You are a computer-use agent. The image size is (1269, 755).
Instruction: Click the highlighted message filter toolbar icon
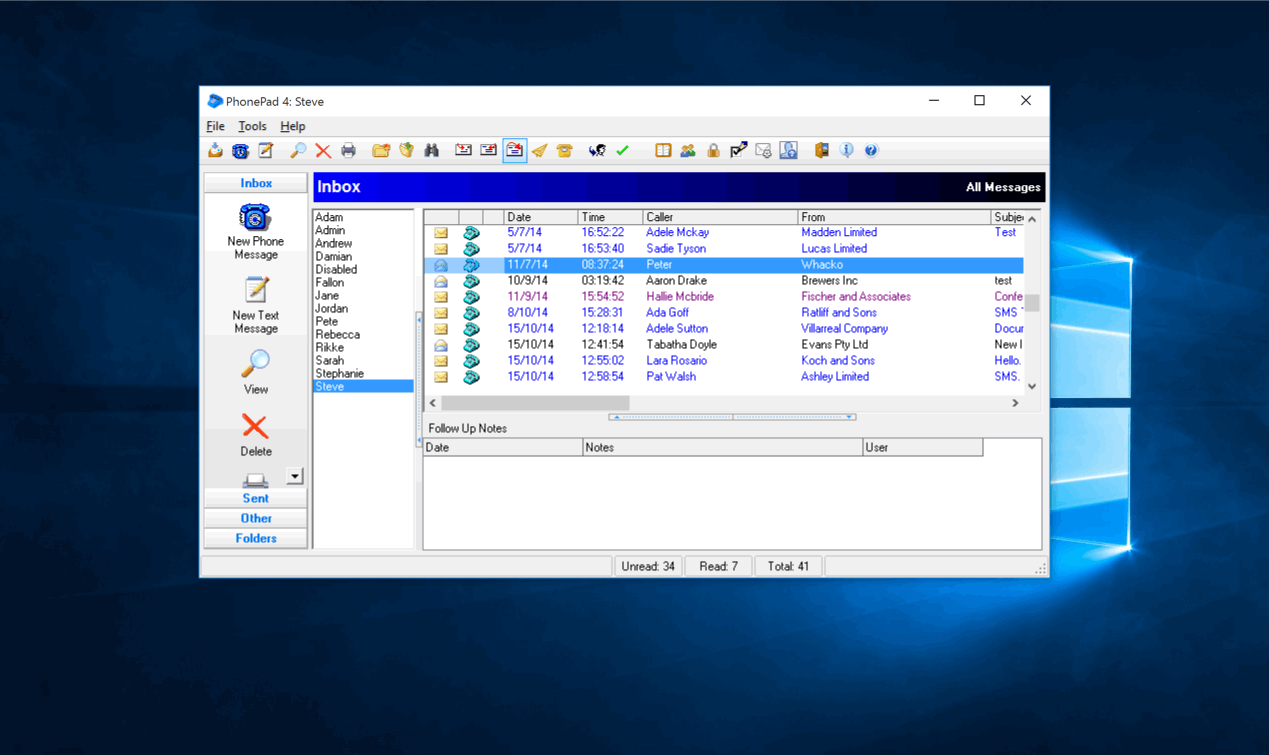[514, 151]
